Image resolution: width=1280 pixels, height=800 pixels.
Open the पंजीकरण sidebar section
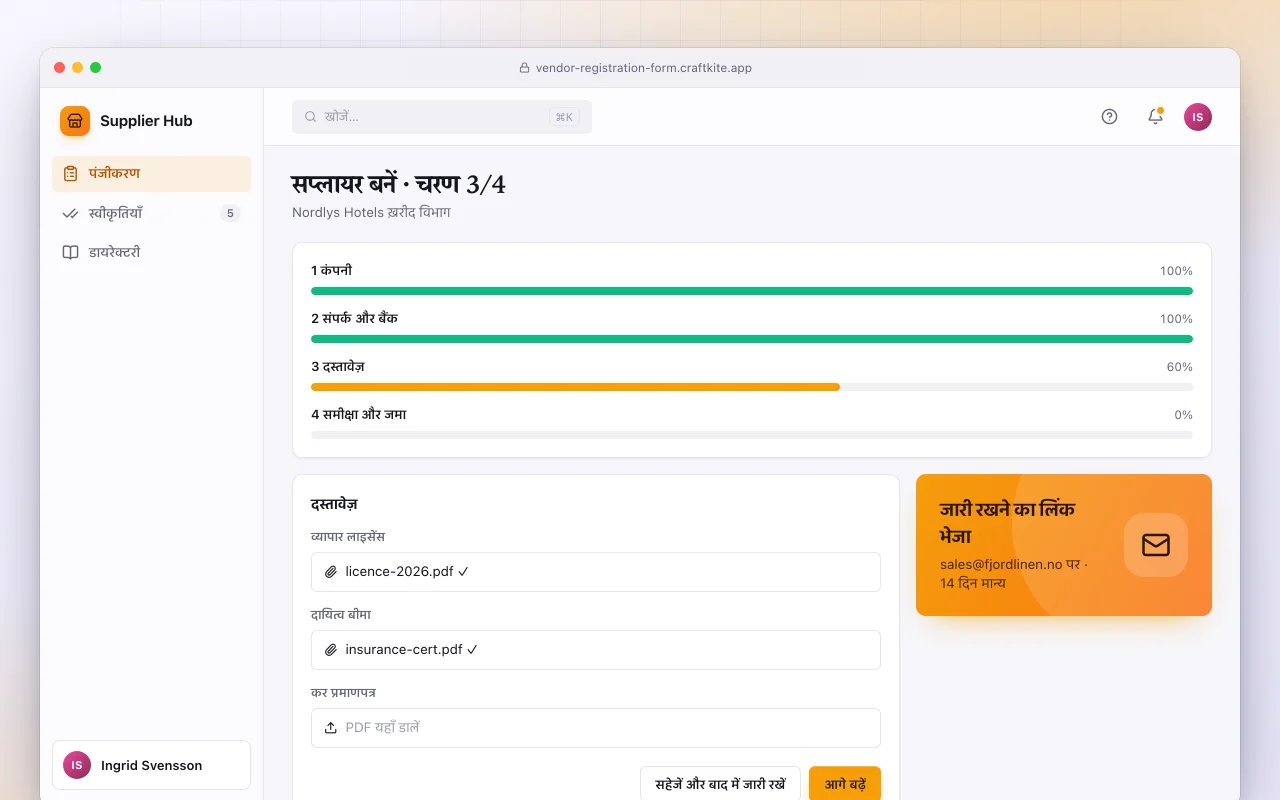(x=151, y=174)
